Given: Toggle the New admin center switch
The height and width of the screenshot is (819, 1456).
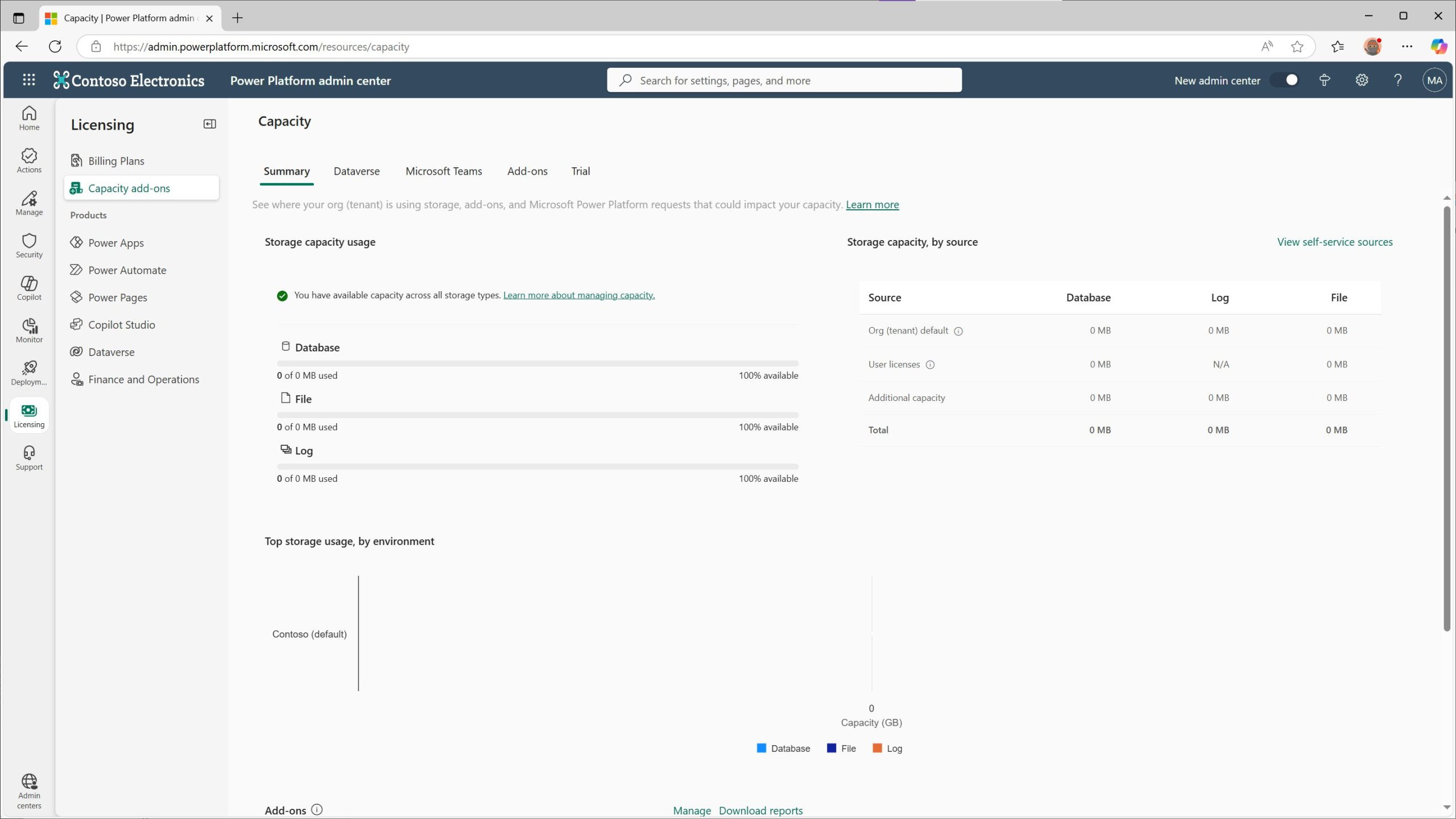Looking at the screenshot, I should coord(1285,80).
